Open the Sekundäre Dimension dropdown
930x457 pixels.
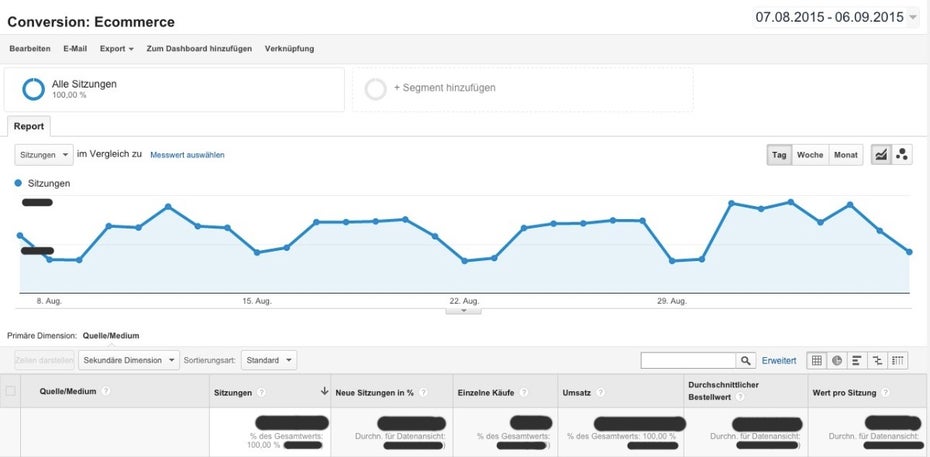pyautogui.click(x=129, y=360)
